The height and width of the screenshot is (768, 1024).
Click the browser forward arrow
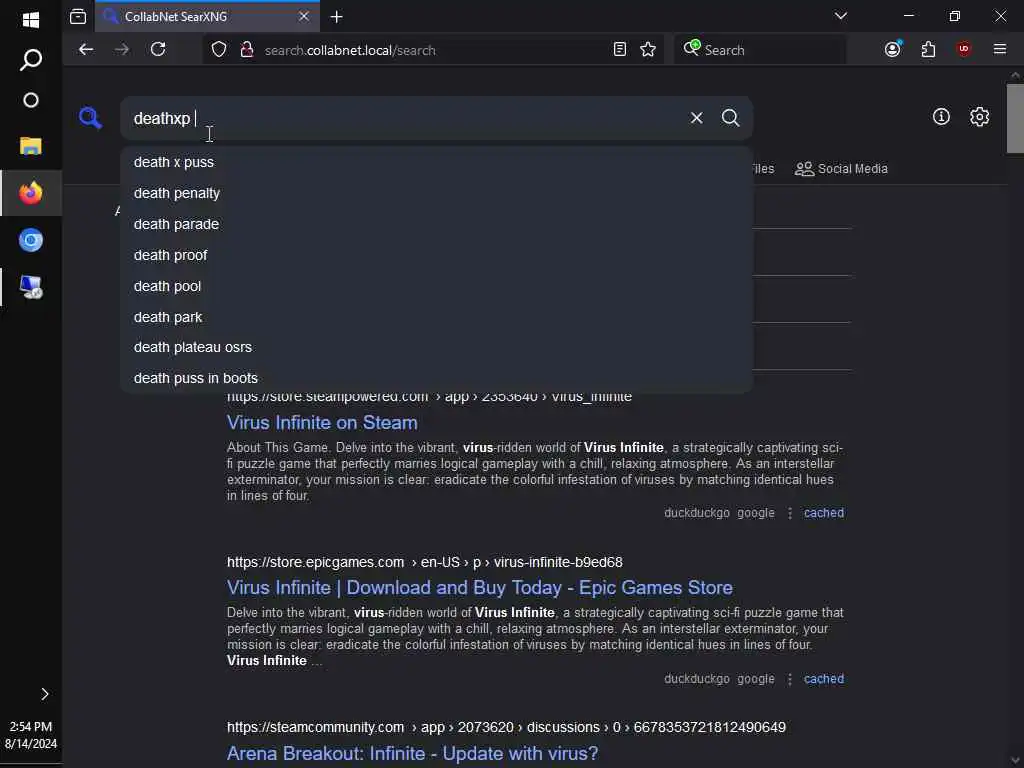point(122,50)
